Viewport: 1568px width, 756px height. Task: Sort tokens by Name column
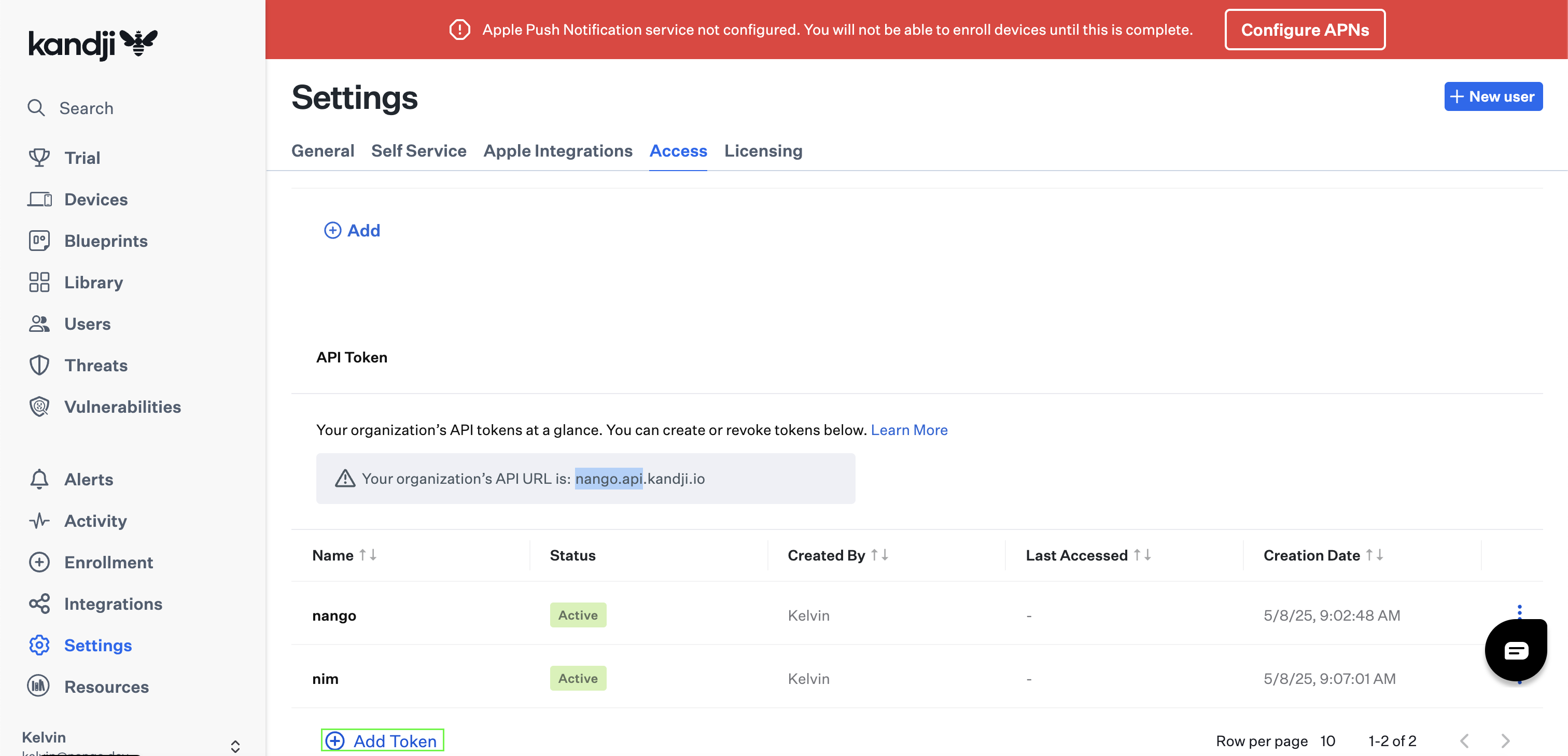[x=368, y=555]
